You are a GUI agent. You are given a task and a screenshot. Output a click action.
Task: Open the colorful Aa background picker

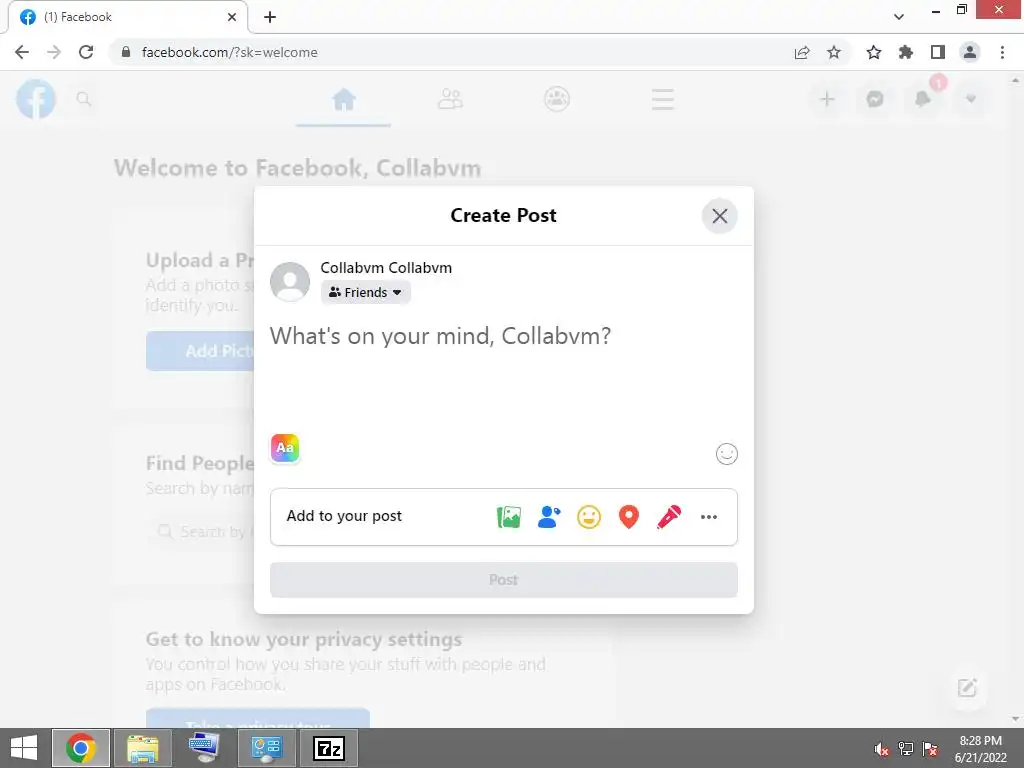(x=285, y=448)
